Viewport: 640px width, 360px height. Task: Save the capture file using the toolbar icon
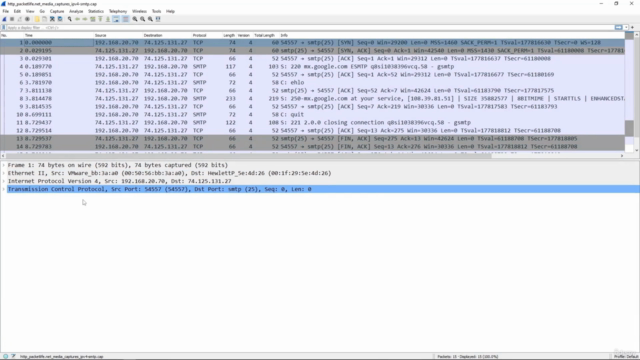coord(44,19)
